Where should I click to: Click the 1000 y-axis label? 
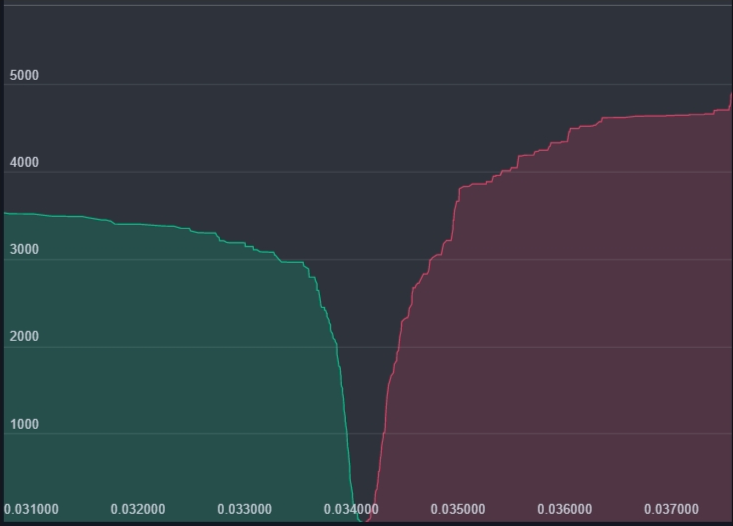click(x=24, y=424)
